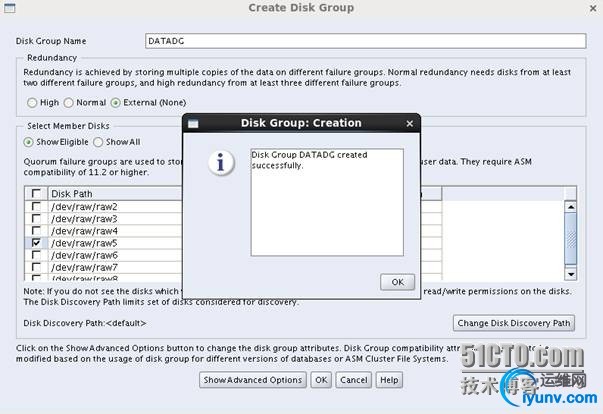Screen dimensions: 603x414
Task: Check the /dev/raw/raw7 disk checkbox
Action: (x=36, y=267)
